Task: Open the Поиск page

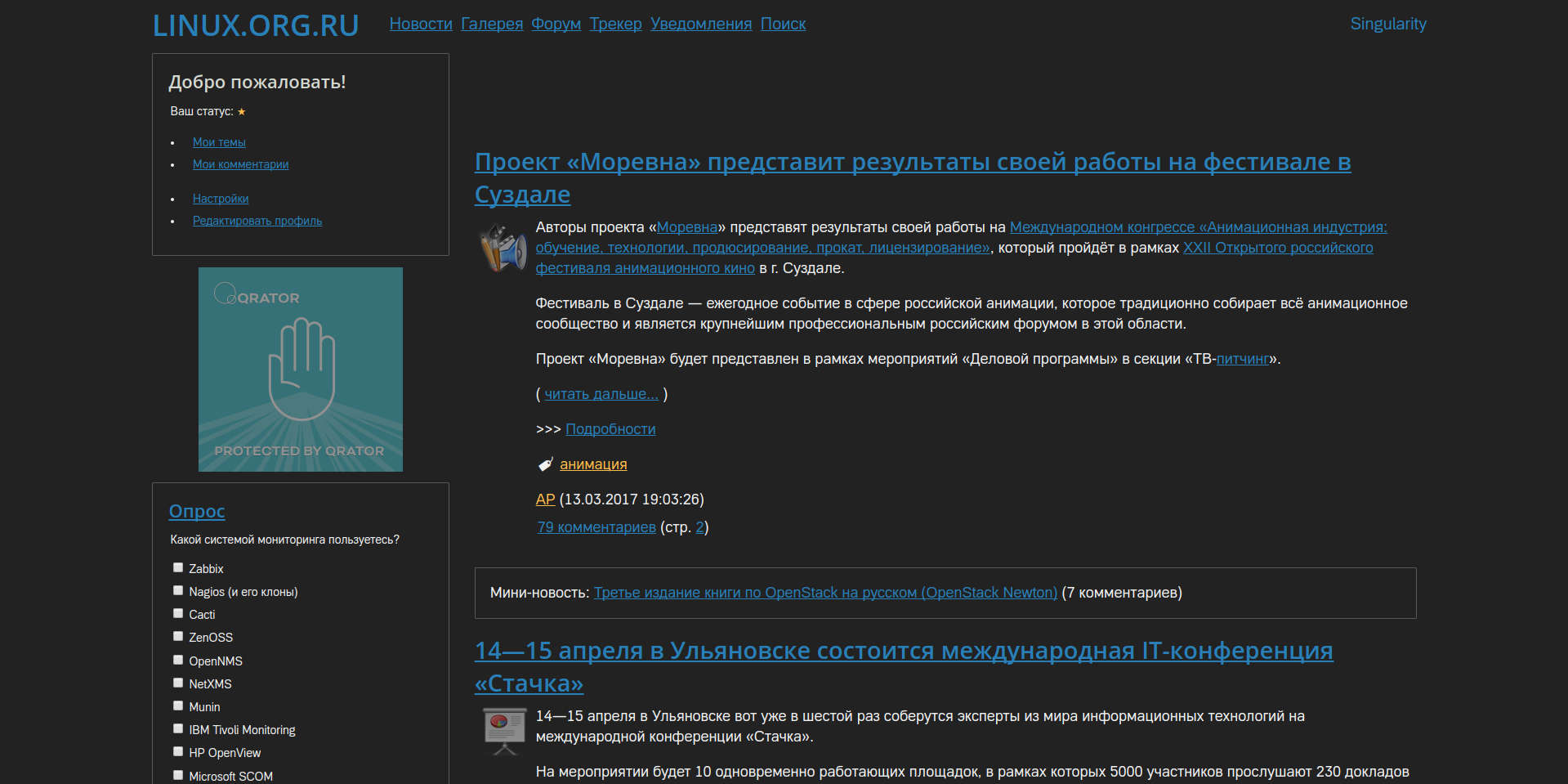Action: click(784, 25)
